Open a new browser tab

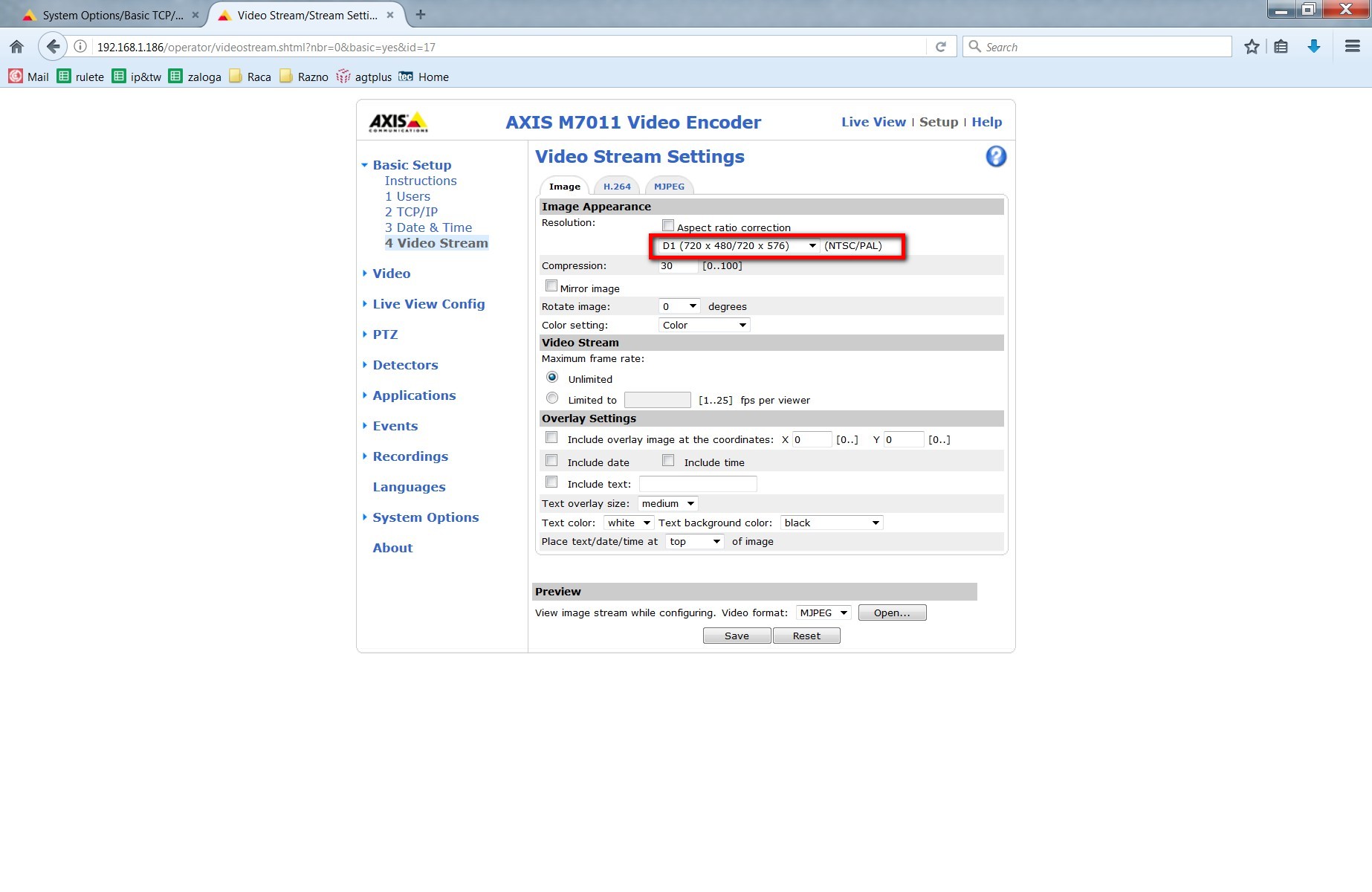pyautogui.click(x=421, y=15)
